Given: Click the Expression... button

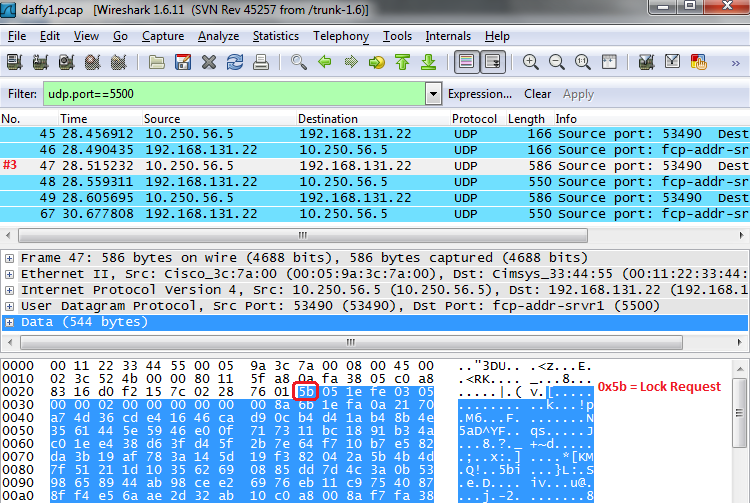Looking at the screenshot, I should click(x=479, y=94).
